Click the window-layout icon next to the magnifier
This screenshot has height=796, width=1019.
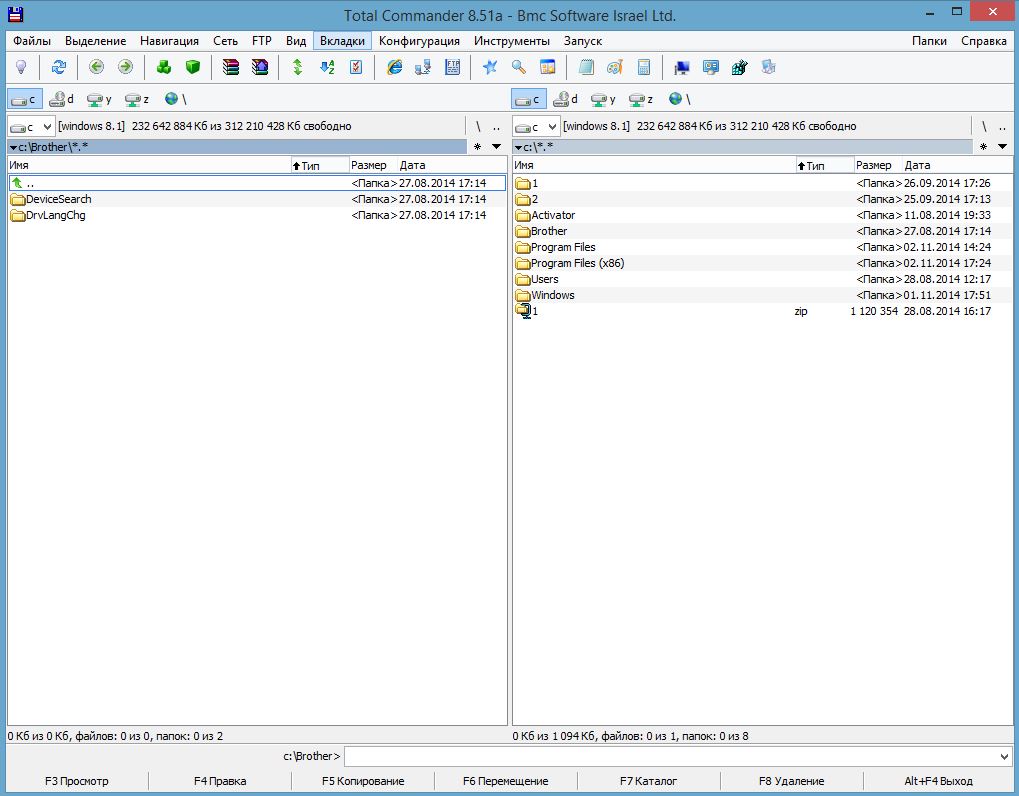pos(548,67)
